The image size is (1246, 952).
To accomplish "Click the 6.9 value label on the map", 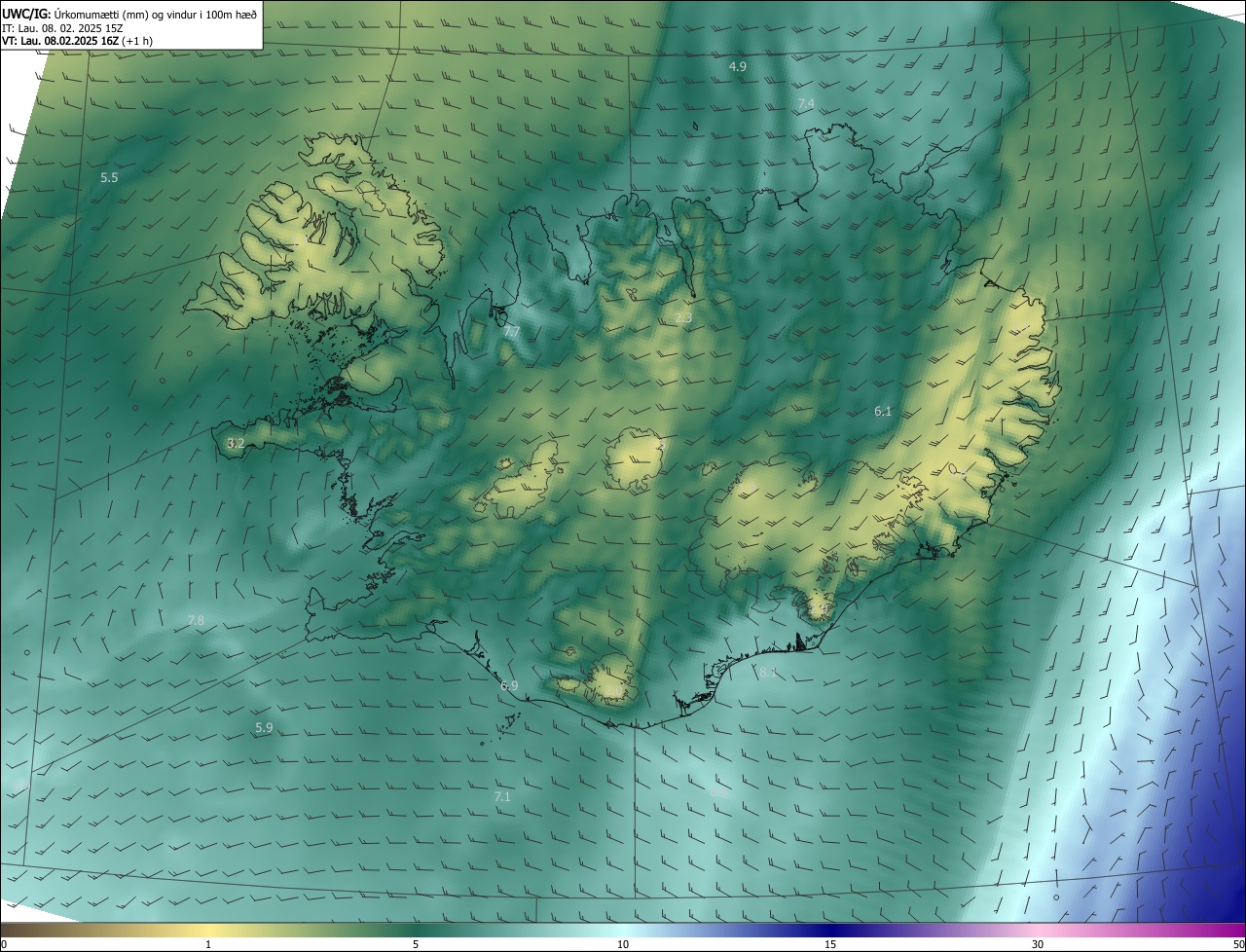I will click(509, 685).
